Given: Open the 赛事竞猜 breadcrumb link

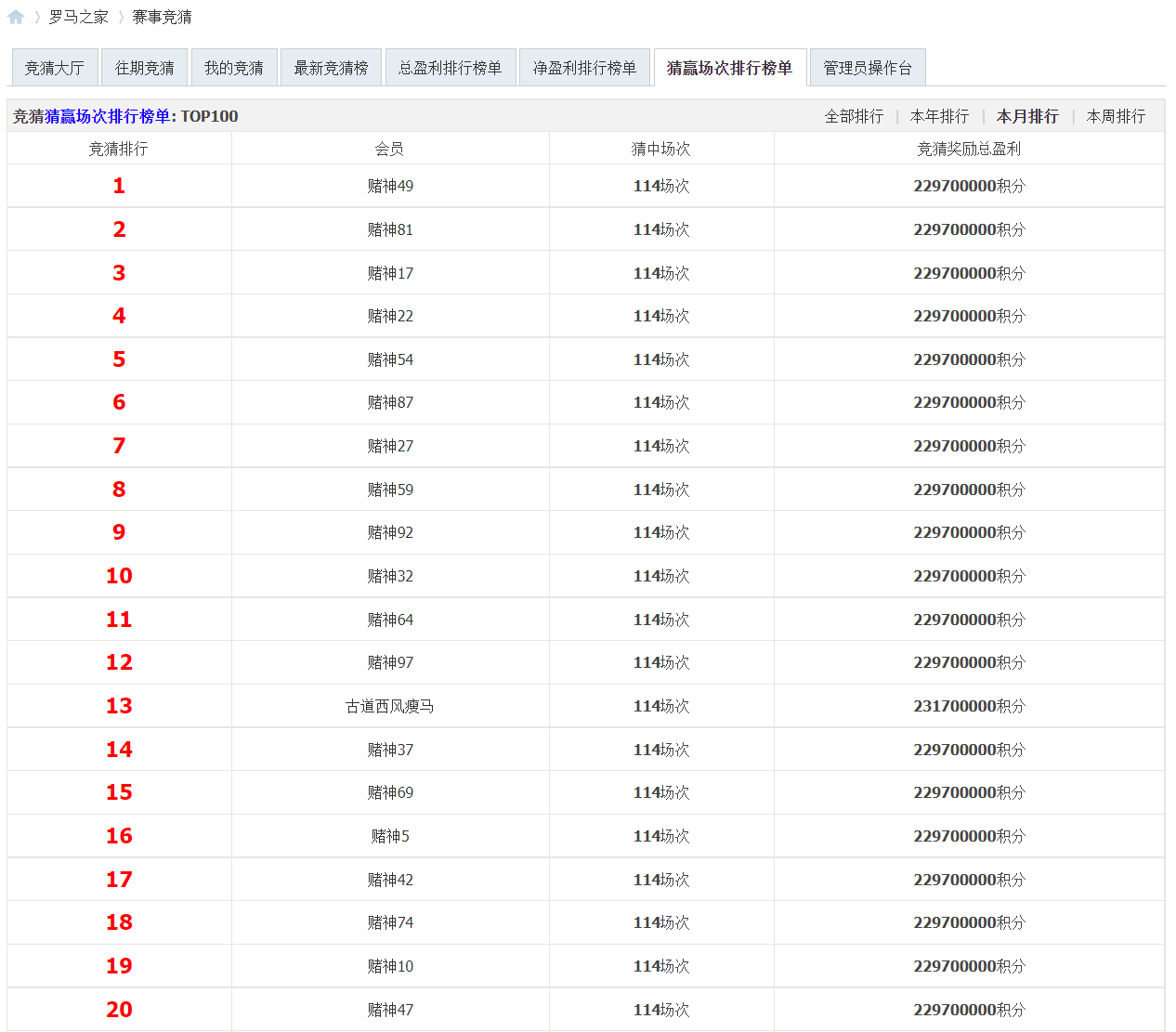Looking at the screenshot, I should pyautogui.click(x=162, y=17).
